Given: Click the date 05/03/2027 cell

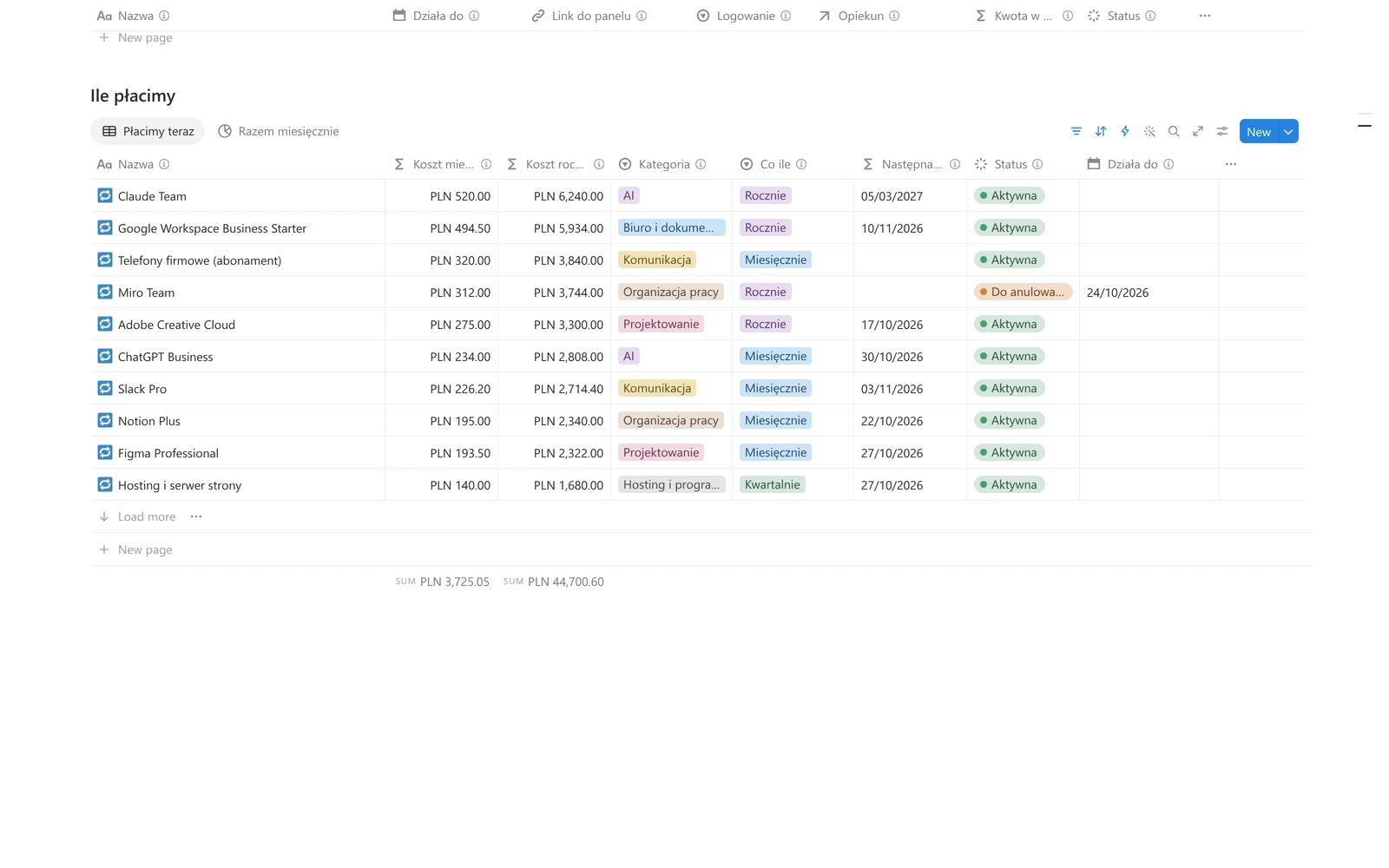Looking at the screenshot, I should [892, 196].
